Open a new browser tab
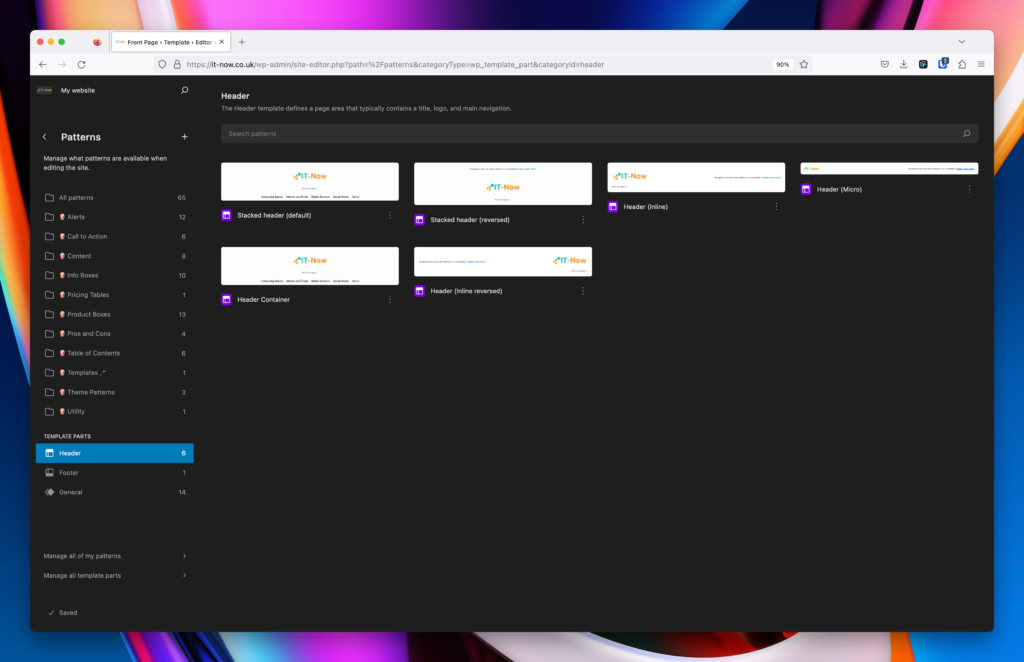 [242, 42]
